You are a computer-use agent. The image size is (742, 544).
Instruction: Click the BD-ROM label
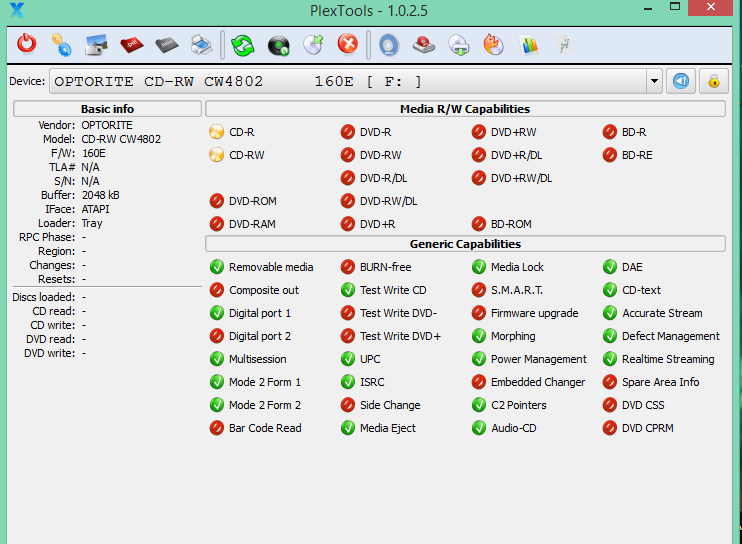point(511,224)
